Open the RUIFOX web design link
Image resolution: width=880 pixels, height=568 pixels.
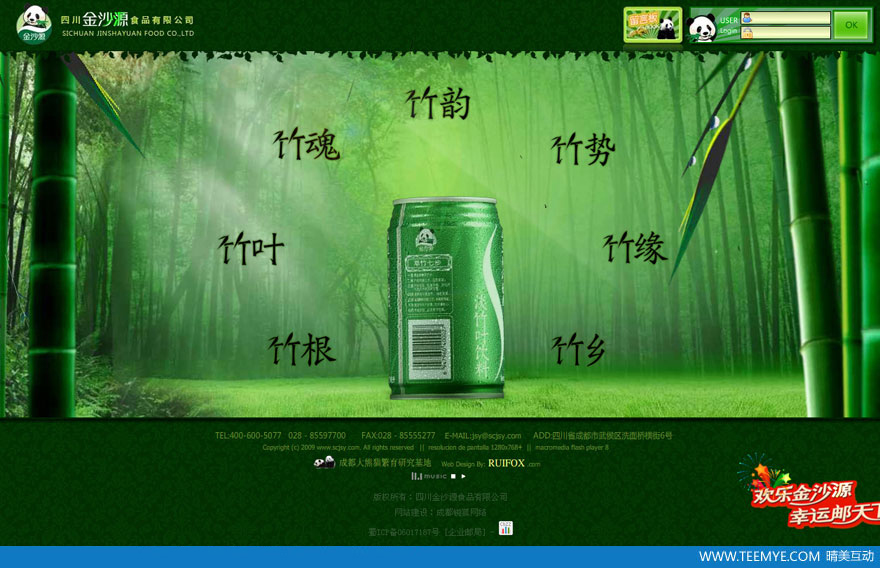pyautogui.click(x=506, y=463)
